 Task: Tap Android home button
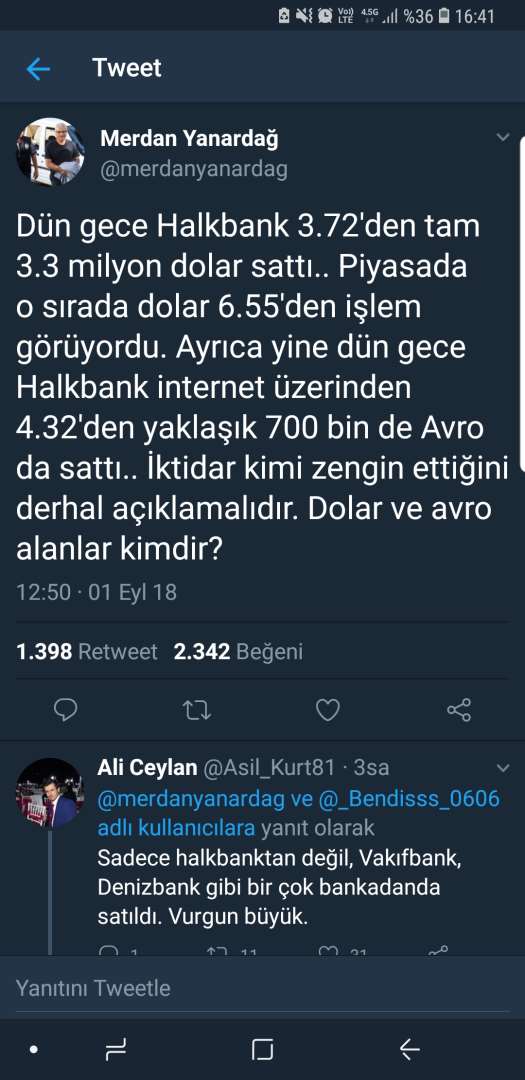262,1050
